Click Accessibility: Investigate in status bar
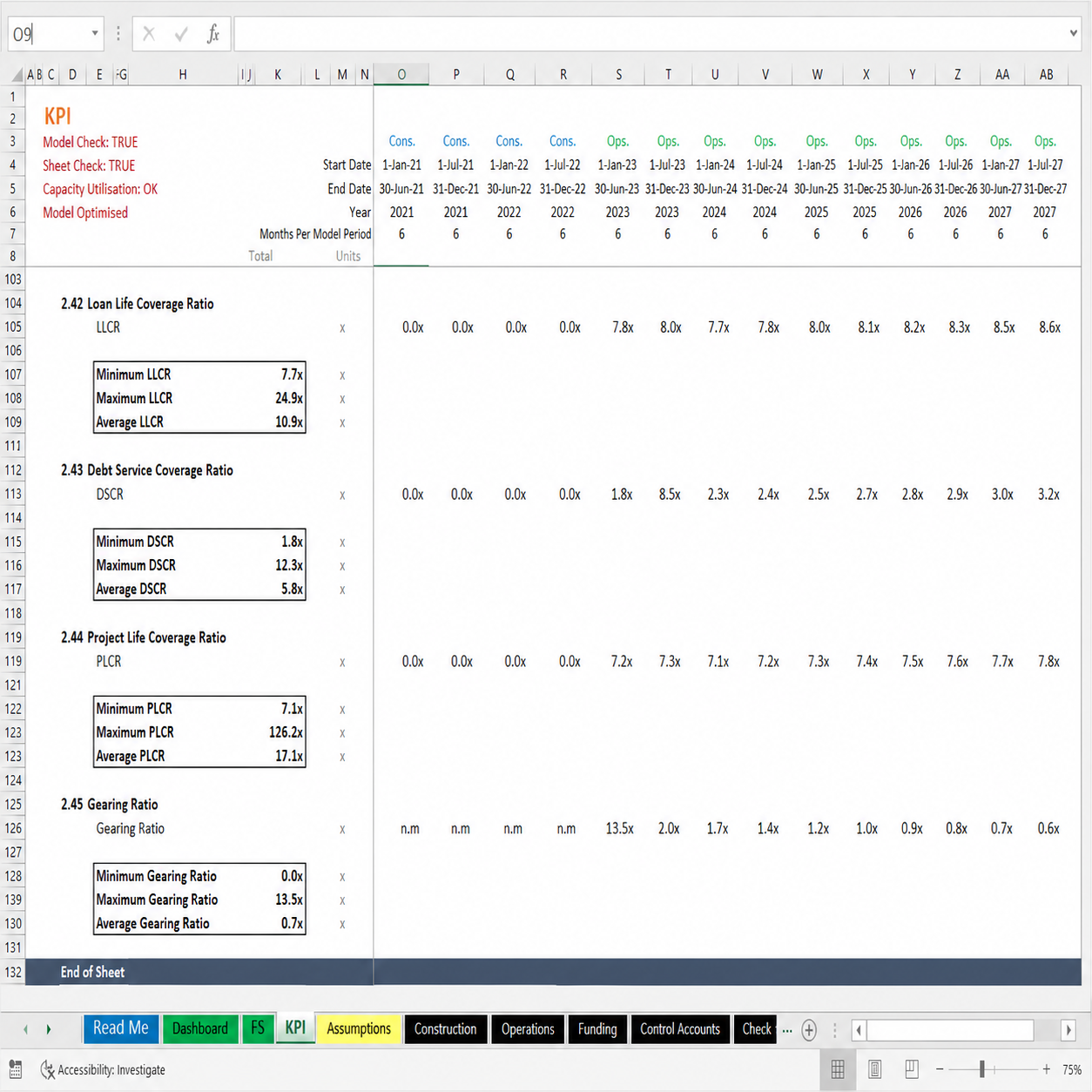The width and height of the screenshot is (1092, 1092). (102, 1069)
